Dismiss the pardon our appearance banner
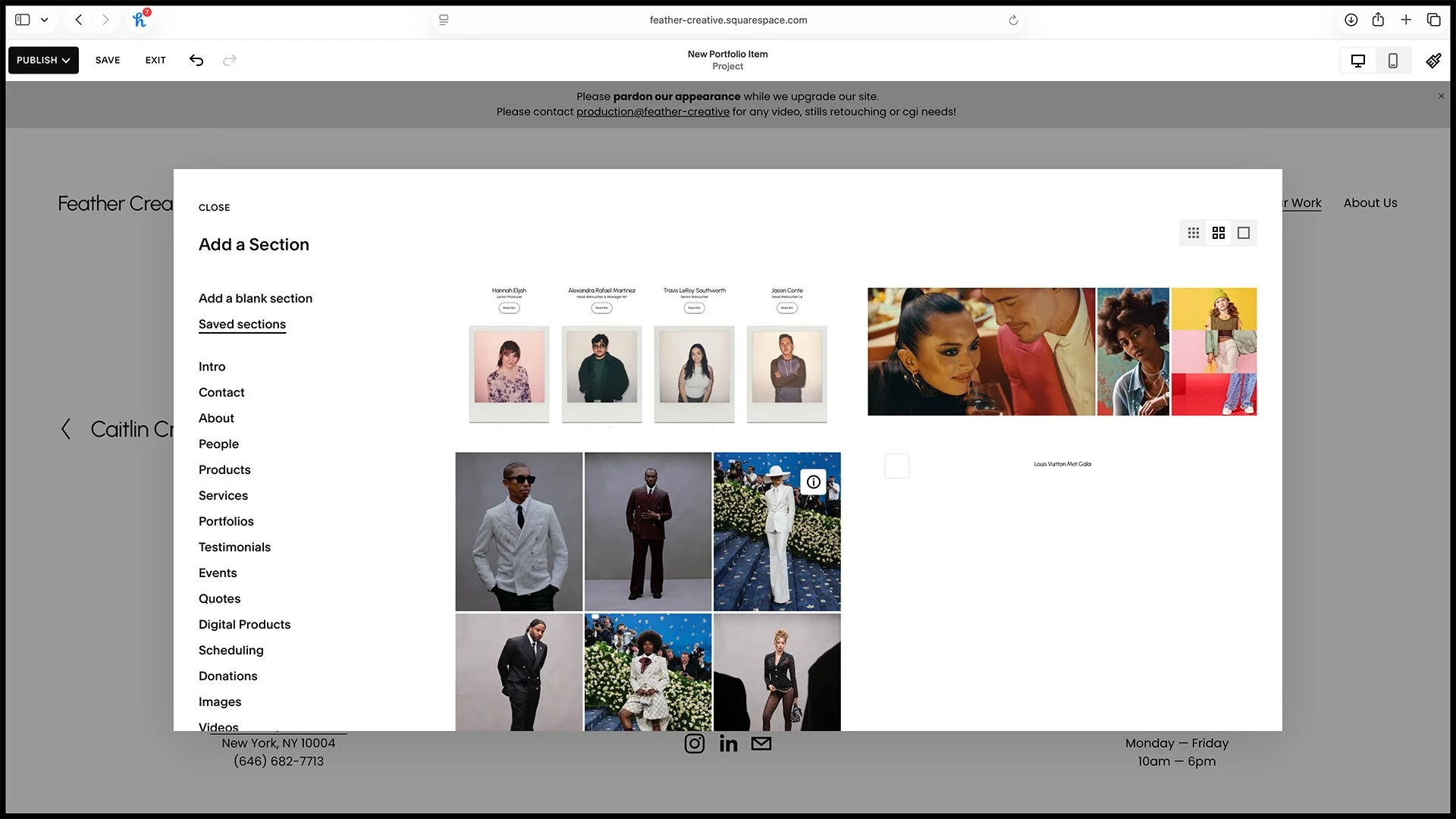1456x819 pixels. point(1440,96)
